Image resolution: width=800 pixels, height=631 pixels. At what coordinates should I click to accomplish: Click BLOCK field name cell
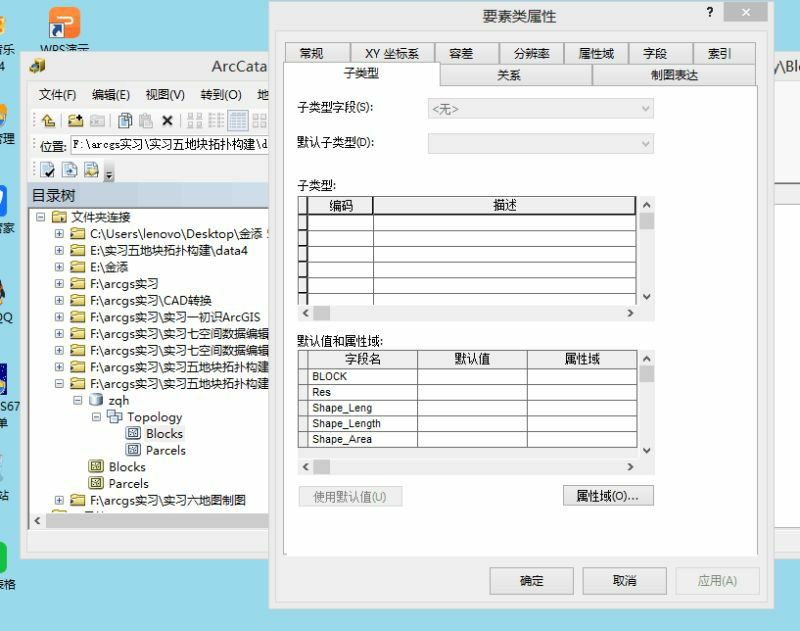point(363,376)
